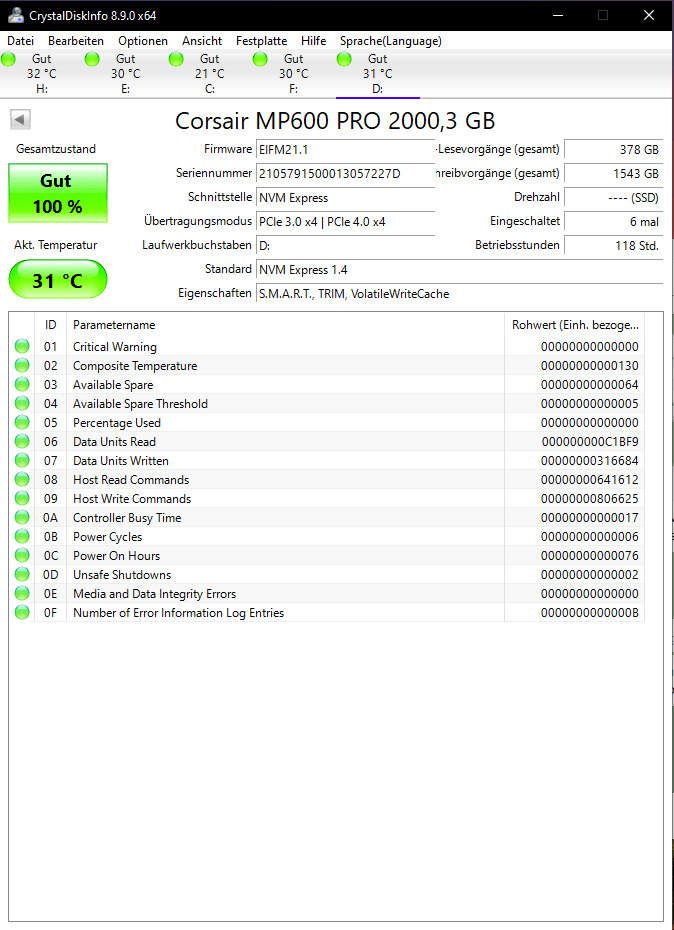Click the Schnittstelle NVM Express field
674x930 pixels.
345,198
